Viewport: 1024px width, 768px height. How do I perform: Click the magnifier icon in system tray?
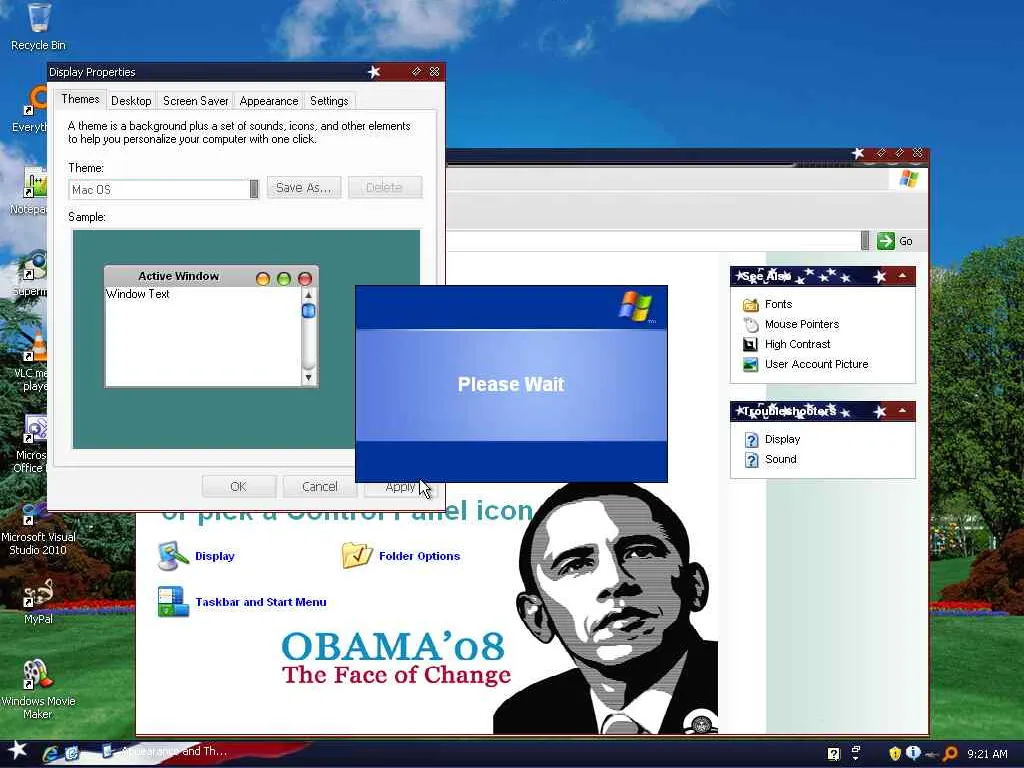point(950,754)
